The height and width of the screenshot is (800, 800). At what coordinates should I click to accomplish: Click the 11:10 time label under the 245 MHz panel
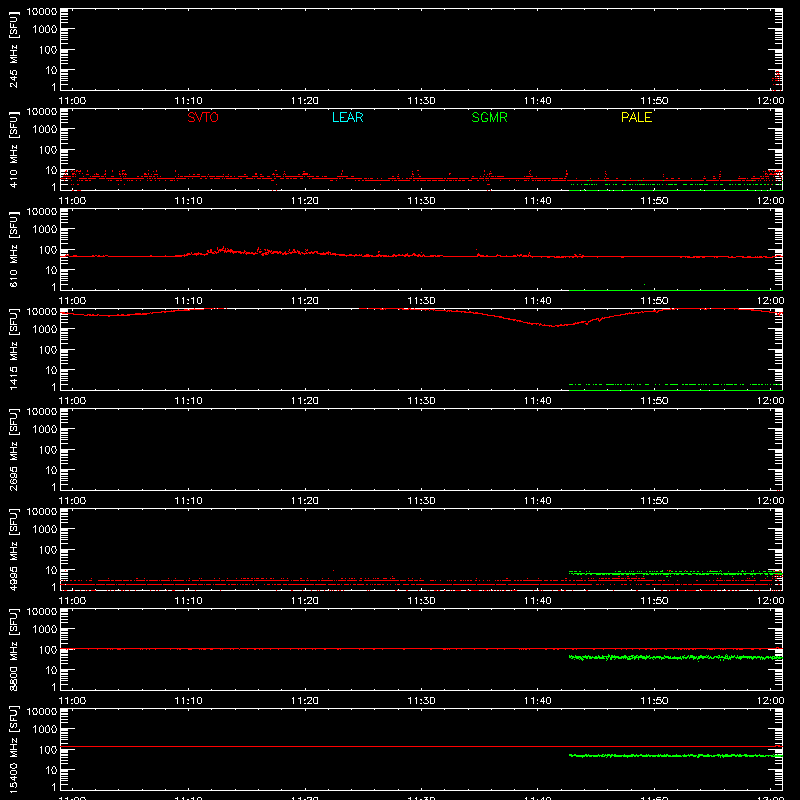tap(188, 101)
